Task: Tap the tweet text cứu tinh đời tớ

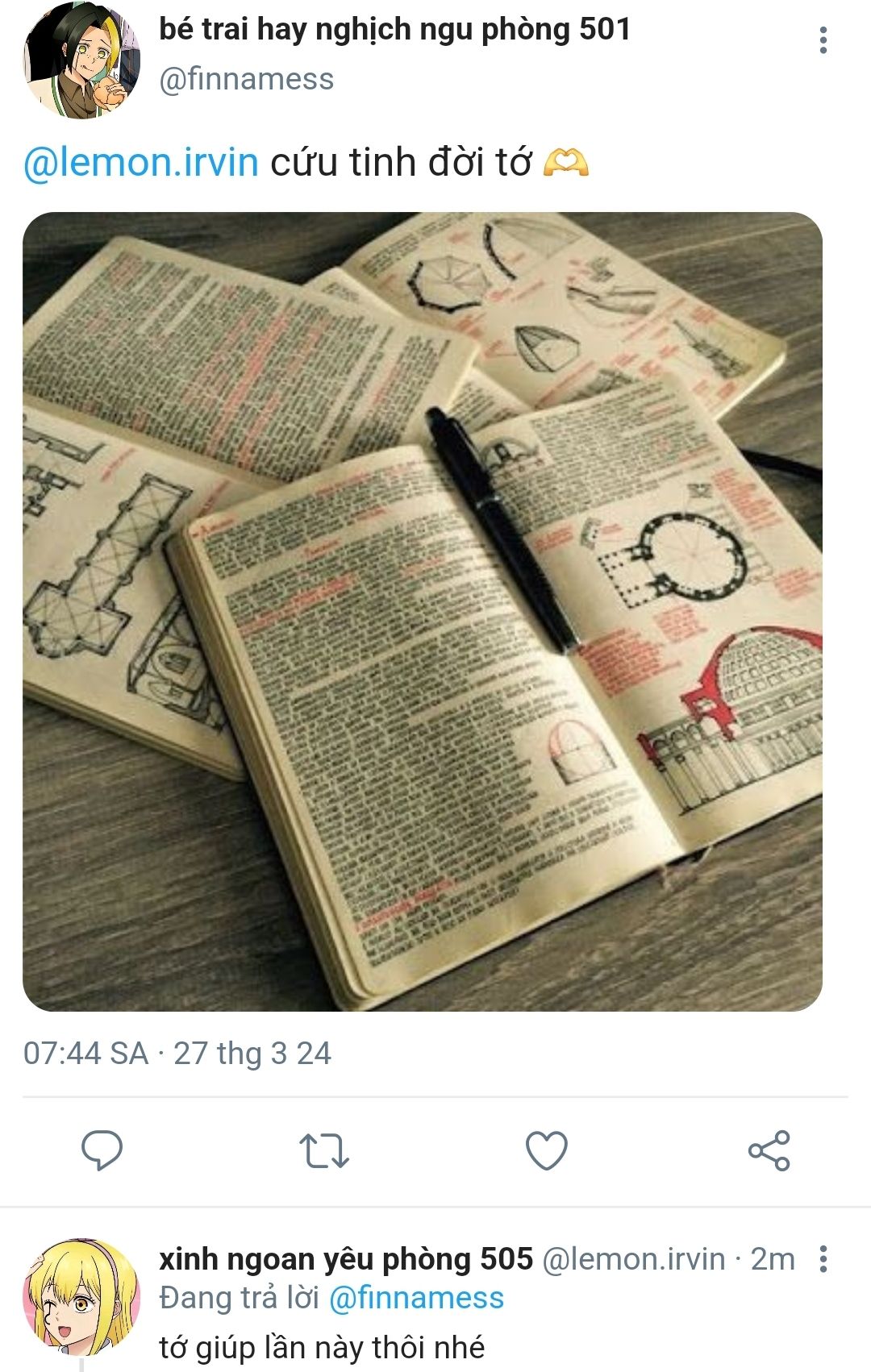Action: click(401, 162)
